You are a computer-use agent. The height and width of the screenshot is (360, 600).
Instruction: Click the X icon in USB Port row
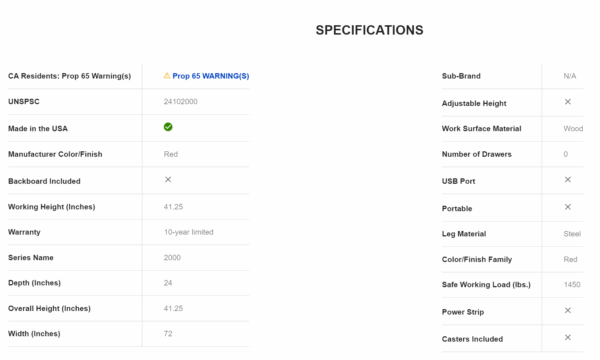coord(568,179)
